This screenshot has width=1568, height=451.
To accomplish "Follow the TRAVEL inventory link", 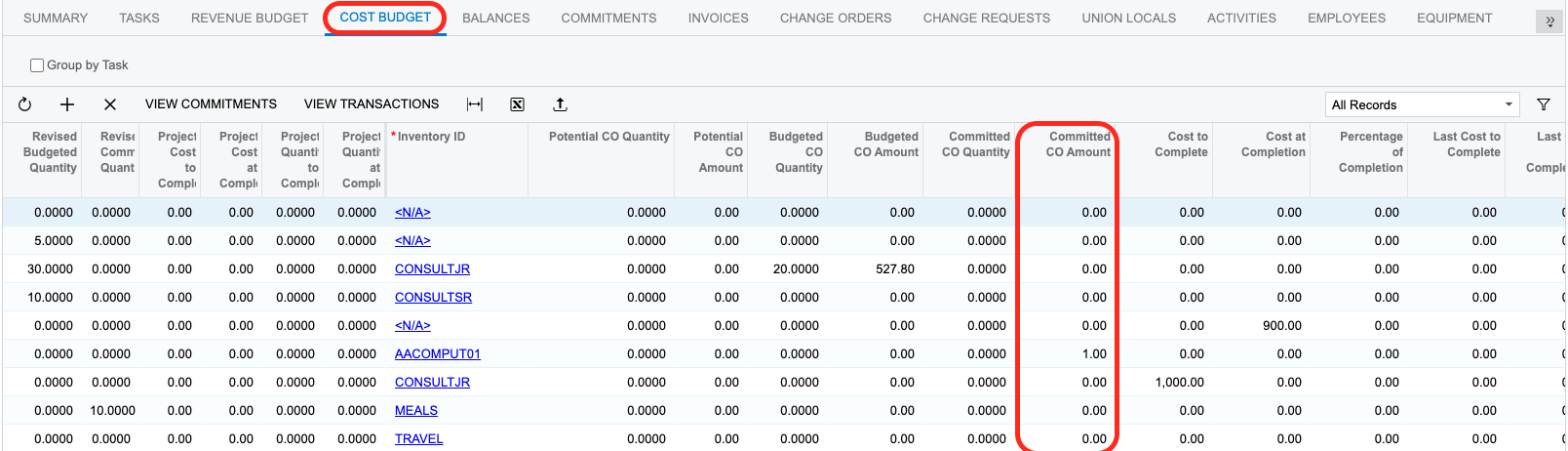I will [418, 438].
